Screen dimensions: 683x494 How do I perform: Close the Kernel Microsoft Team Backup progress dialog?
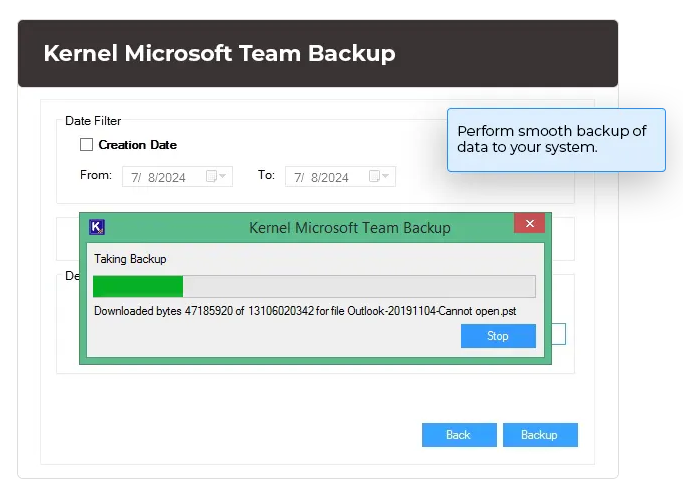click(x=529, y=224)
